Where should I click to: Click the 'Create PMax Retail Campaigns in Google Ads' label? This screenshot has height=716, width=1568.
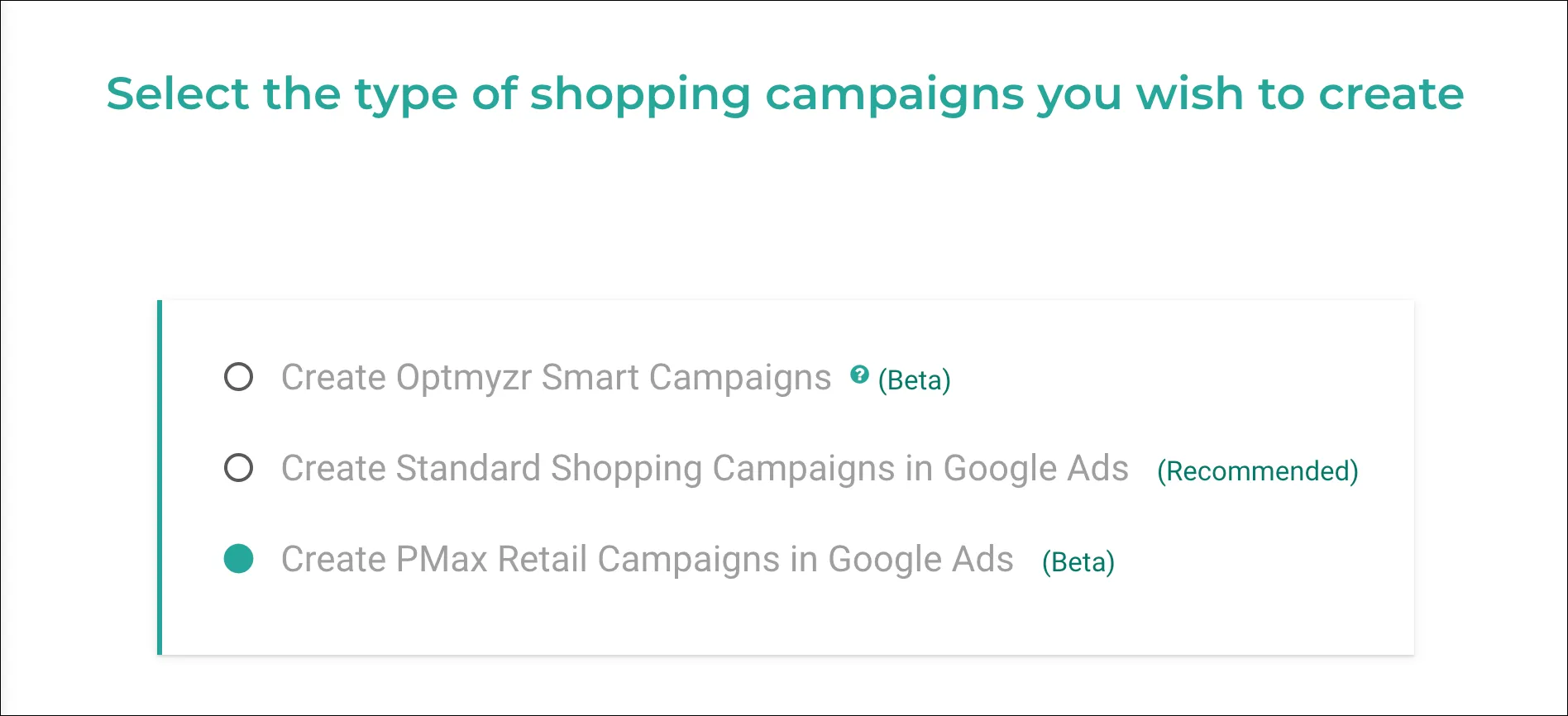tap(647, 560)
